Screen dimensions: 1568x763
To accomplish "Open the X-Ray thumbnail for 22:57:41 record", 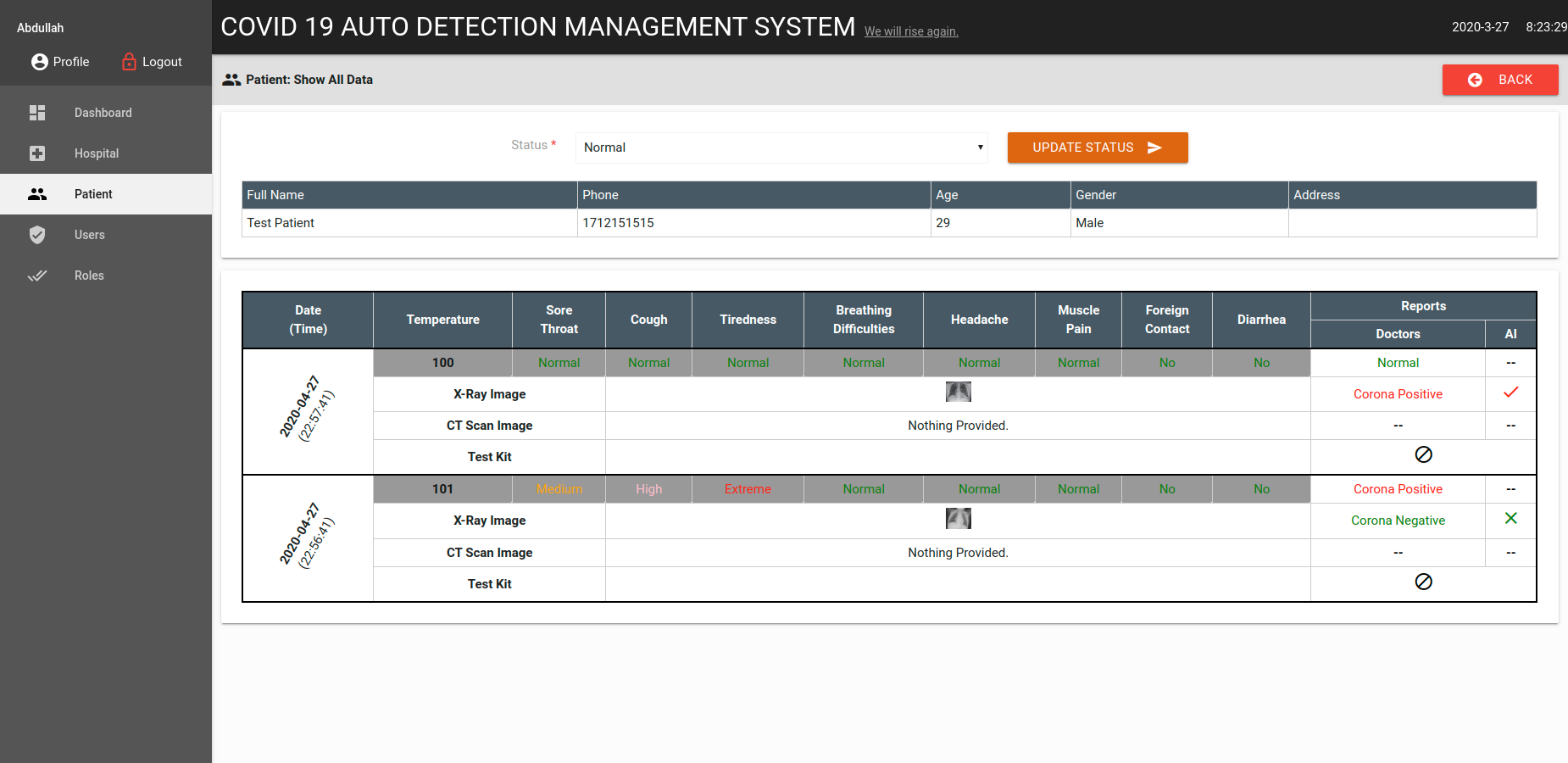I will pos(959,392).
